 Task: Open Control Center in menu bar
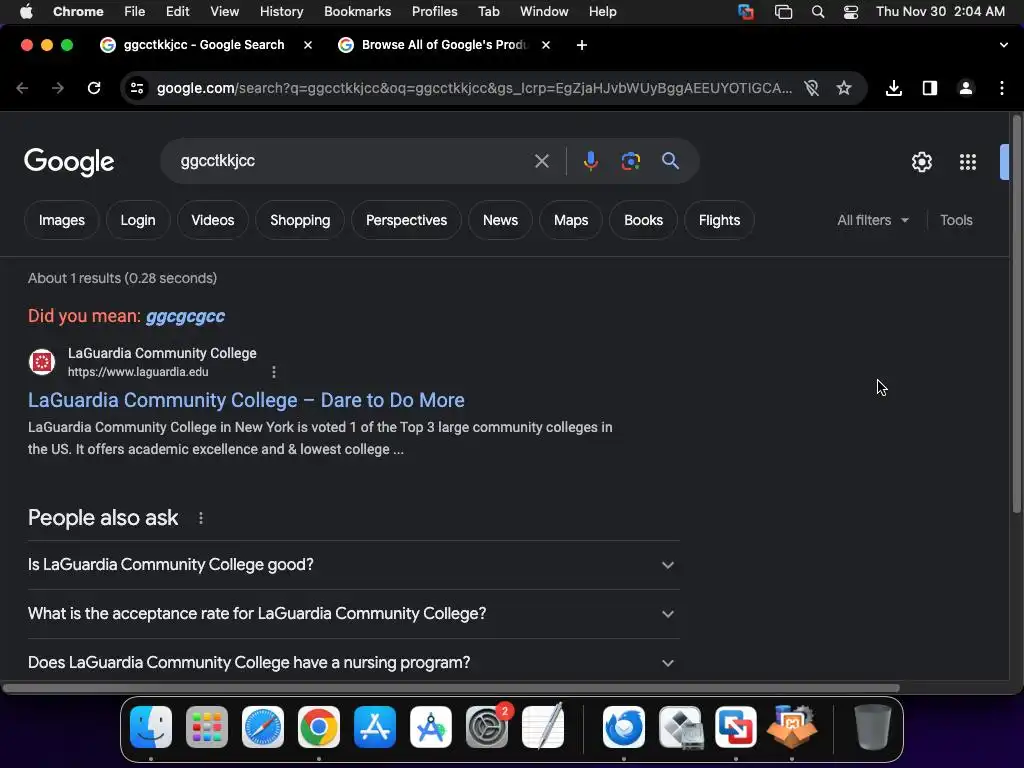click(850, 12)
